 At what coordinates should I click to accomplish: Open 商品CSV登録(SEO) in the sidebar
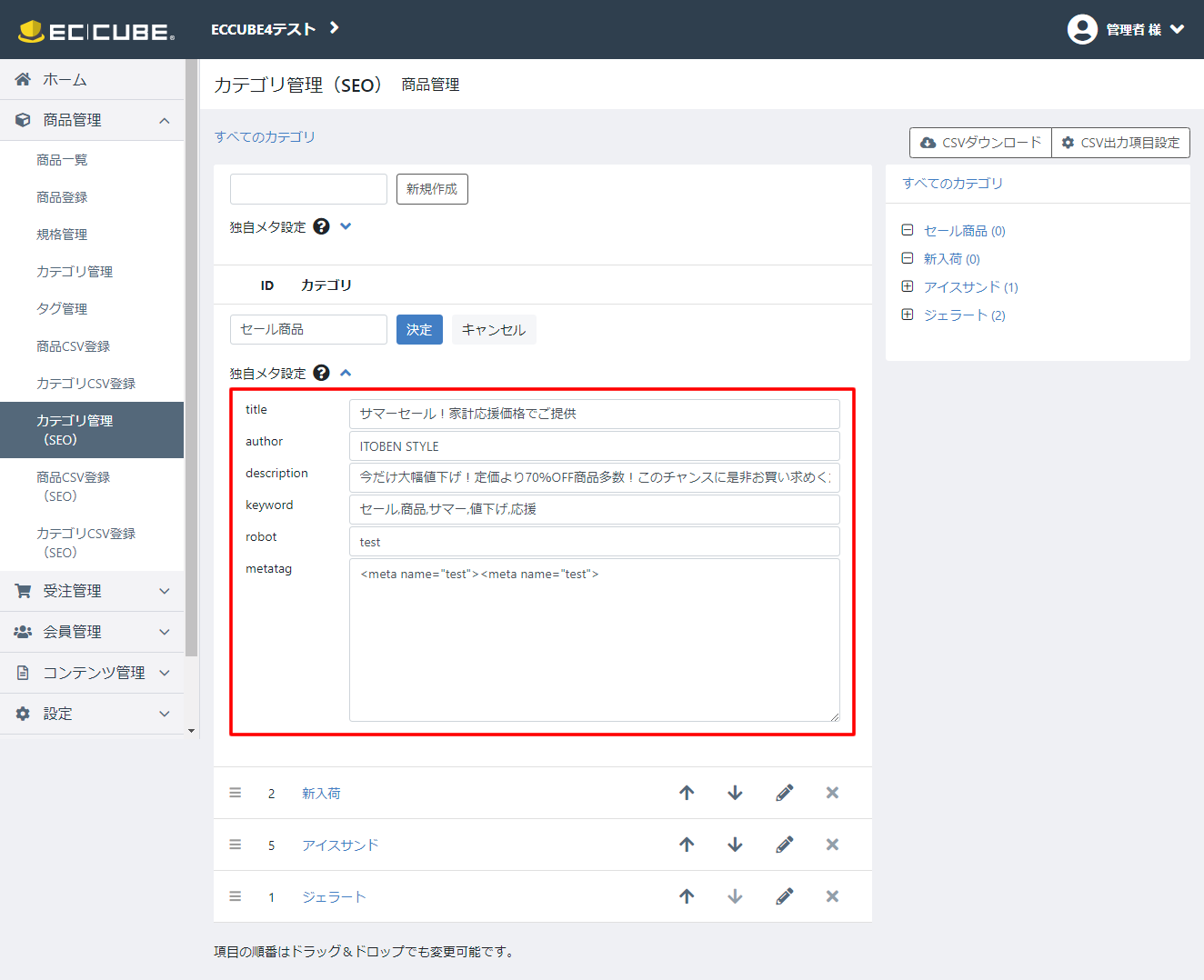tap(73, 486)
